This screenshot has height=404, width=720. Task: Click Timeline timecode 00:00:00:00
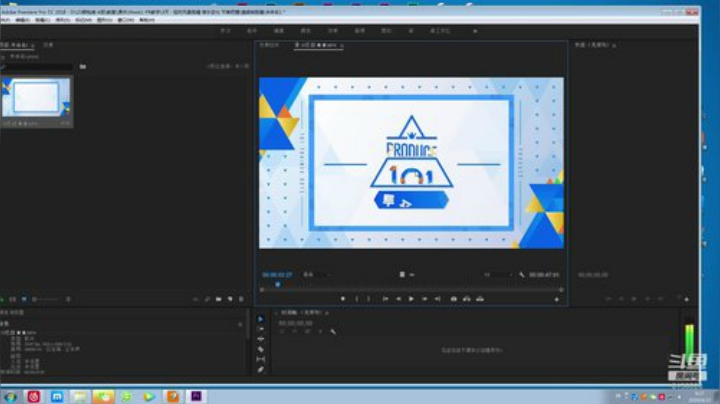(x=295, y=323)
